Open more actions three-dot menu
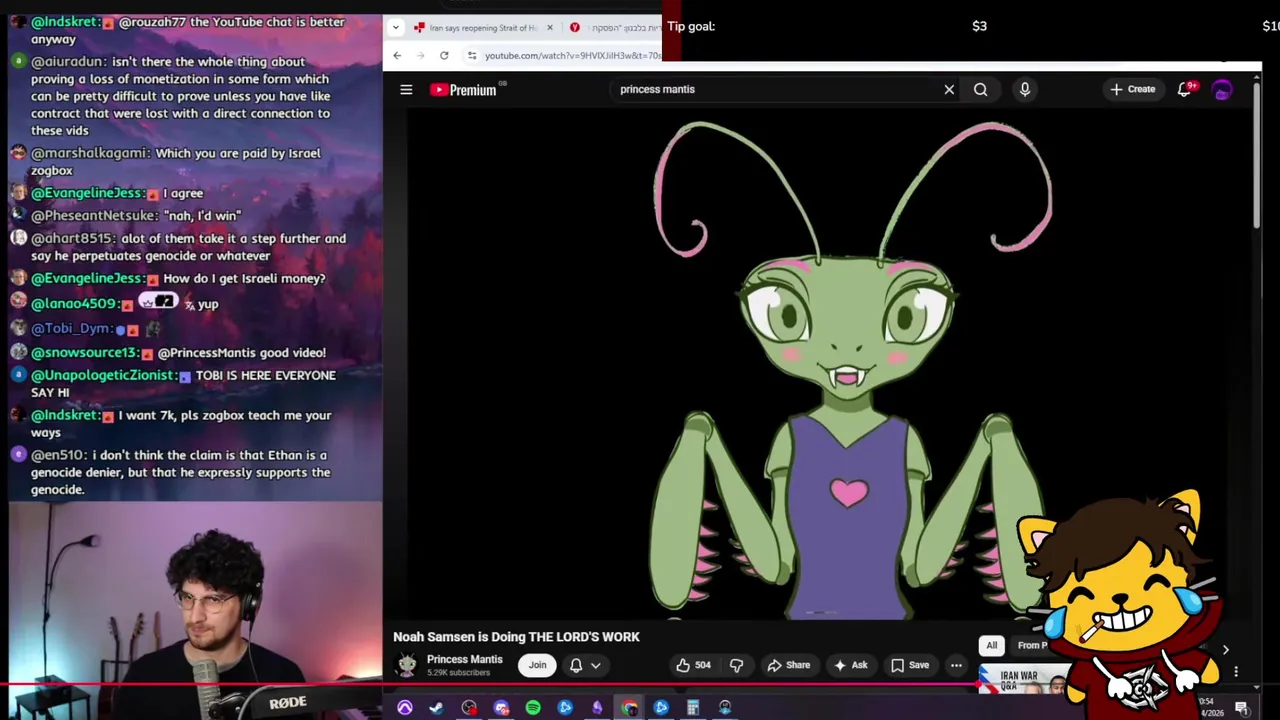The image size is (1280, 720). pos(956,665)
